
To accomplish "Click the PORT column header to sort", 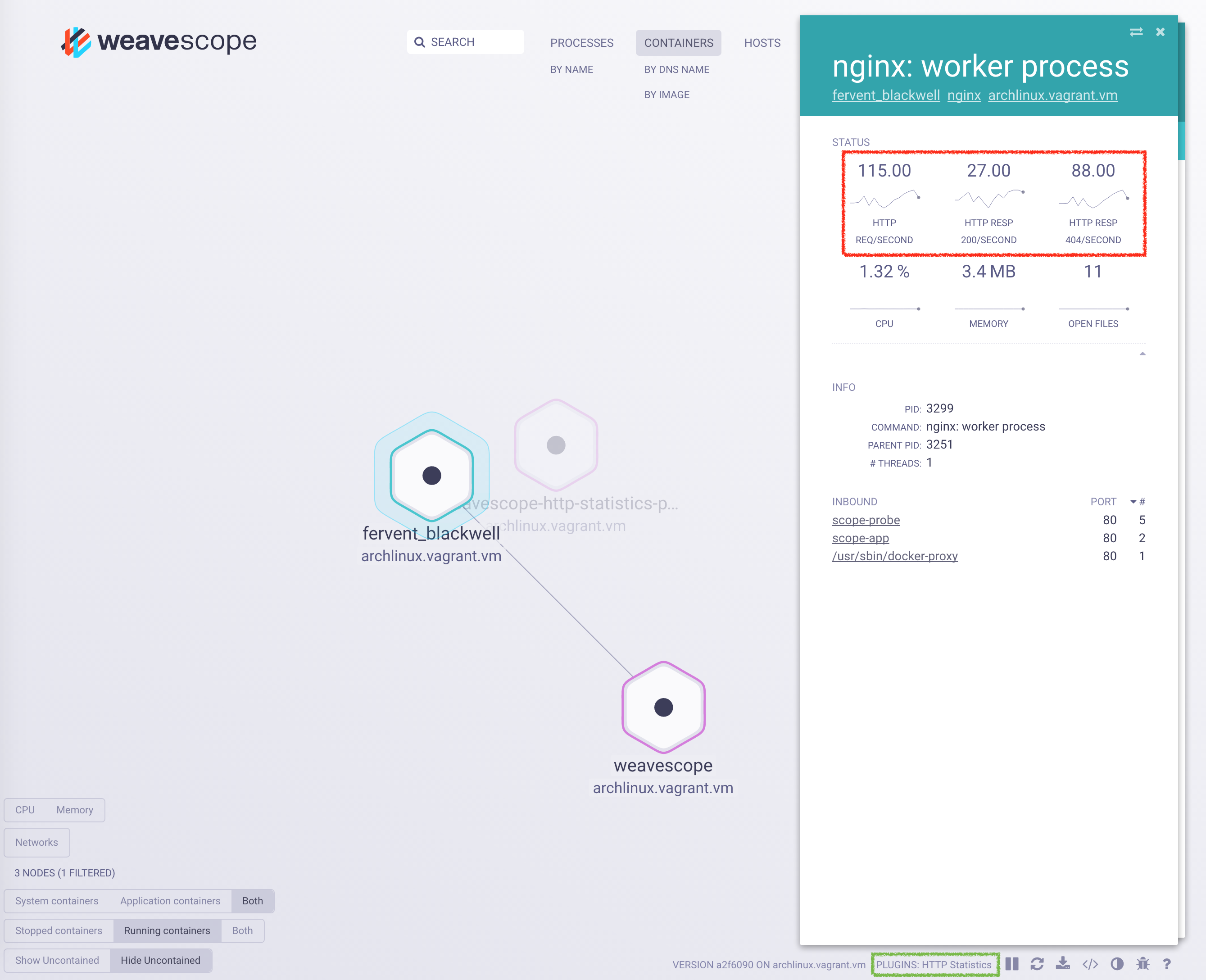I will pos(1103,502).
